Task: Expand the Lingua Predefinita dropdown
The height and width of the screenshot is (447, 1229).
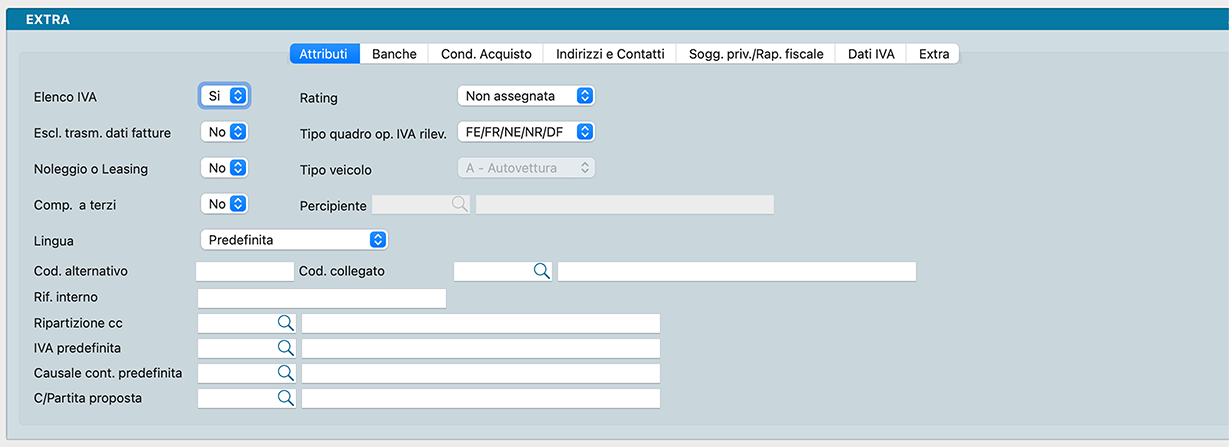Action: [294, 240]
